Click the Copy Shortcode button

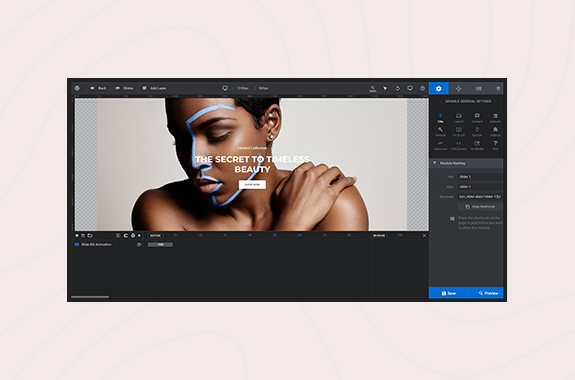coord(480,207)
